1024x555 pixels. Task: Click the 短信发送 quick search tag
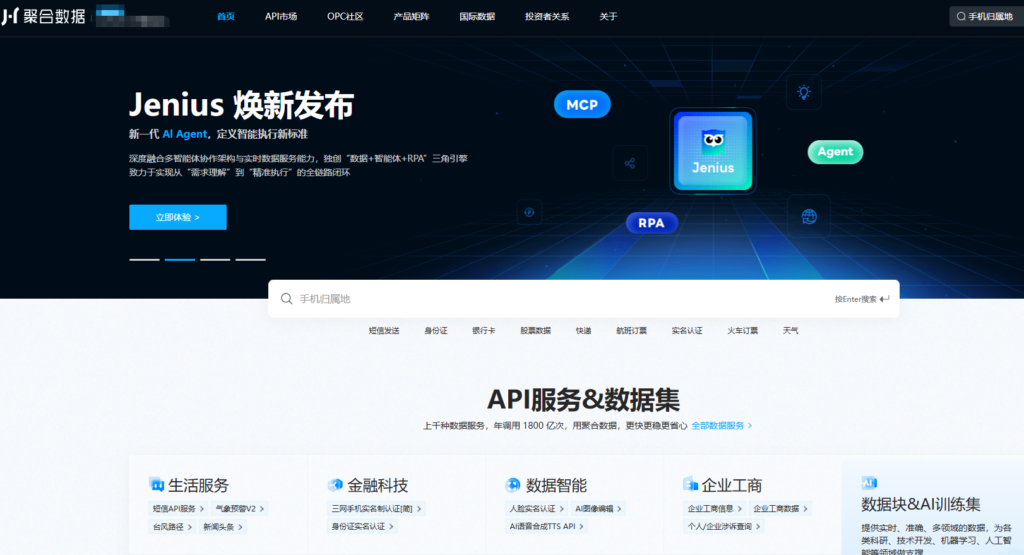pyautogui.click(x=384, y=331)
